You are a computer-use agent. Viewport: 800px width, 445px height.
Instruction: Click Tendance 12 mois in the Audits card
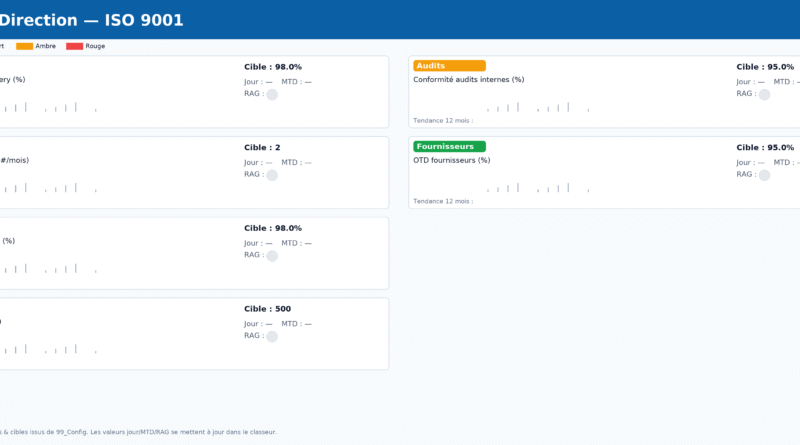click(x=442, y=120)
